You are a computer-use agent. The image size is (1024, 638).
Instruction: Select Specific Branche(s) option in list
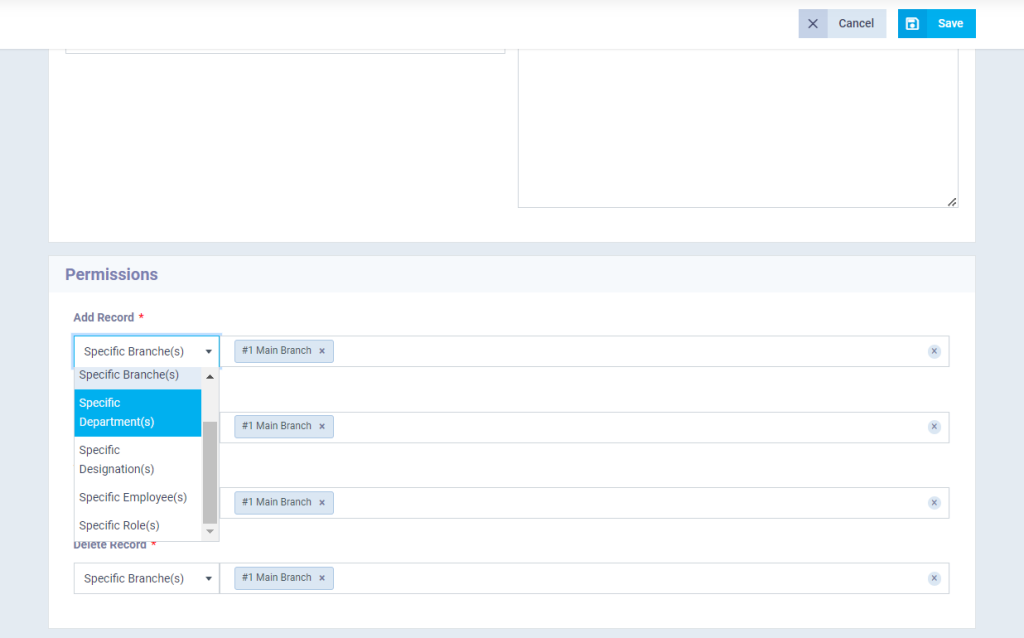pyautogui.click(x=137, y=375)
